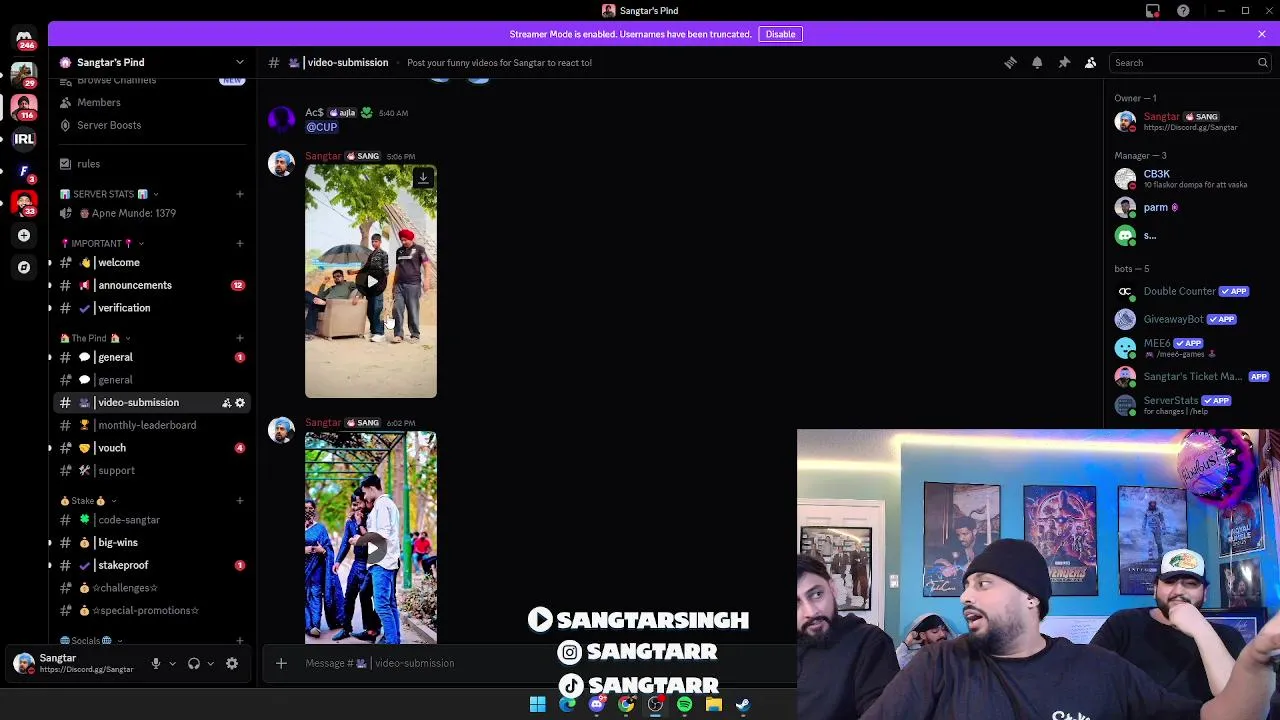Open GiveawayBot bot profile

[x=1190, y=319]
